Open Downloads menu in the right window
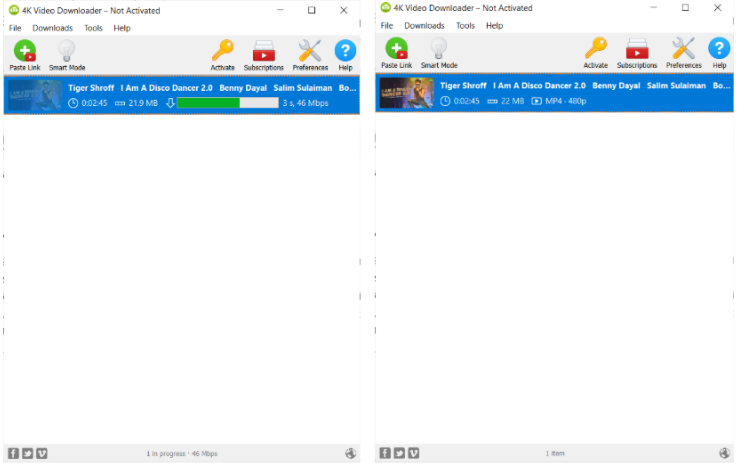The width and height of the screenshot is (744, 468). pyautogui.click(x=425, y=26)
